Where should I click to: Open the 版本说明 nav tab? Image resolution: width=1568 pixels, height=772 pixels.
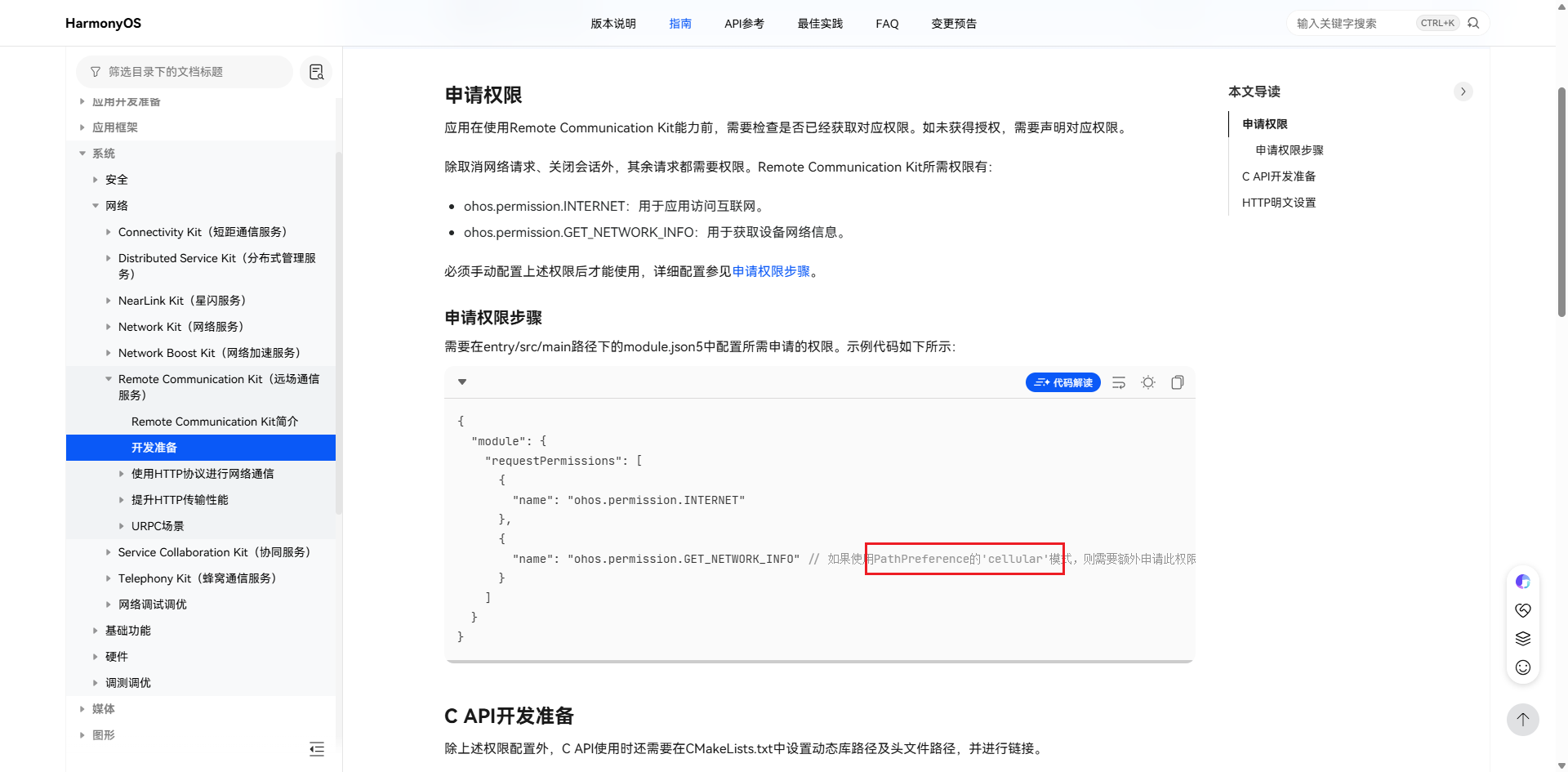(x=613, y=24)
